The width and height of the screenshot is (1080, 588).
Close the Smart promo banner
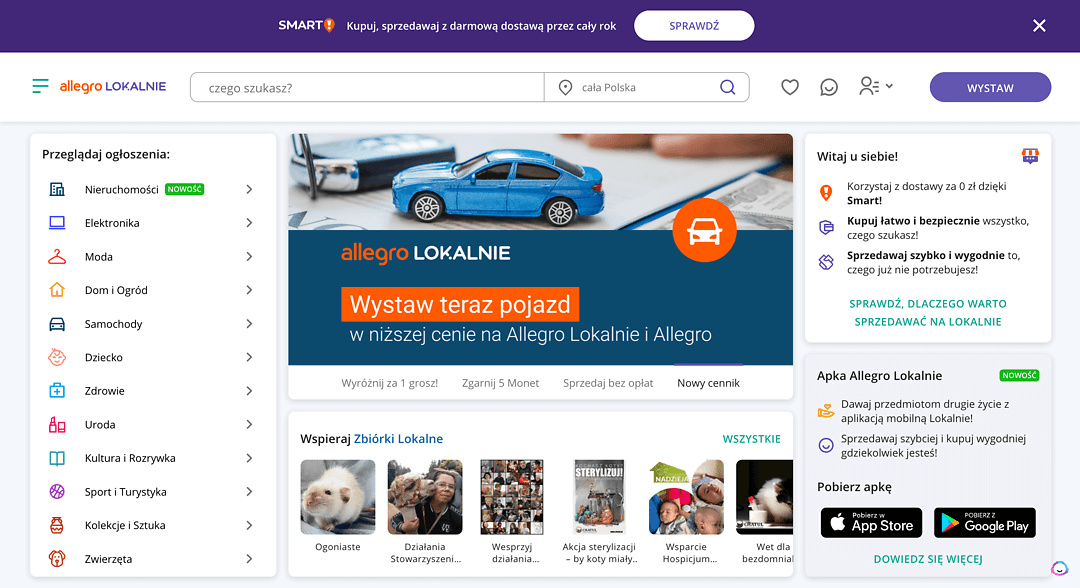click(1039, 25)
